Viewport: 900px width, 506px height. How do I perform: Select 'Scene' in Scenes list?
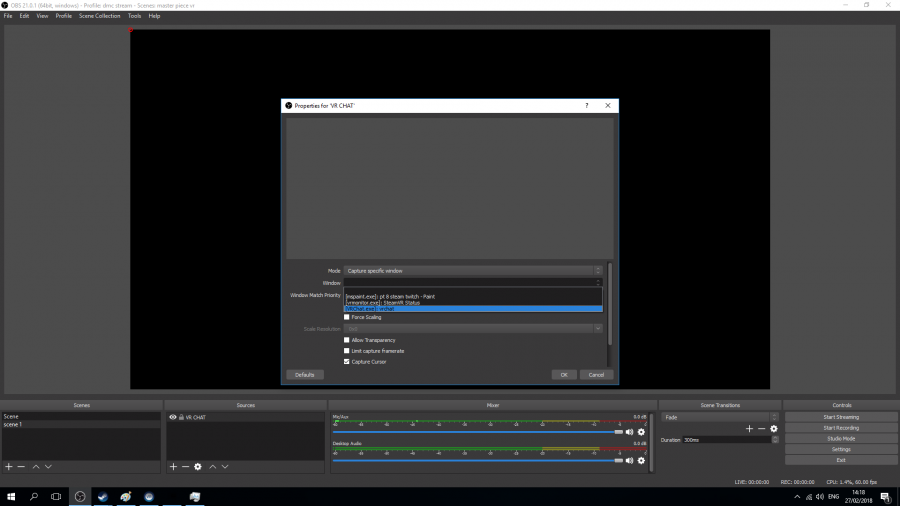tap(81, 417)
